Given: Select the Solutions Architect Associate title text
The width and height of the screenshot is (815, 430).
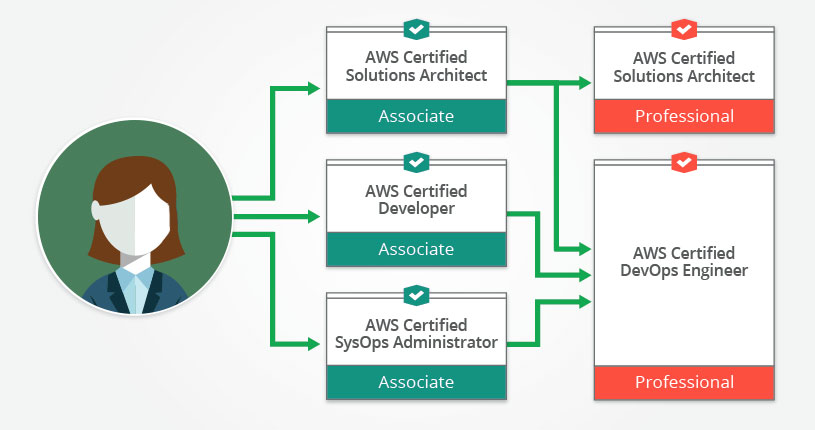Looking at the screenshot, I should click(x=416, y=66).
